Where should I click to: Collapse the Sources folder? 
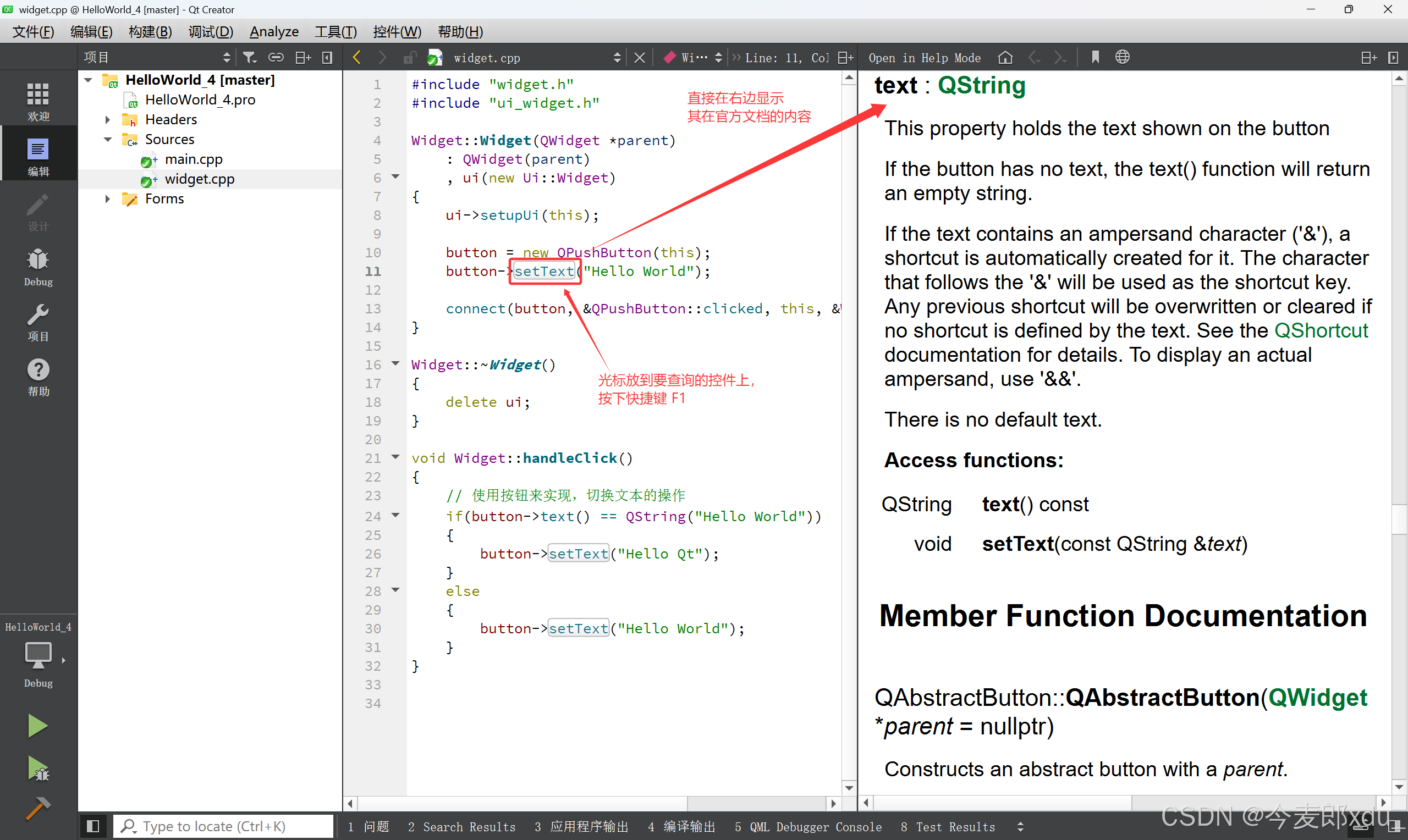pyautogui.click(x=107, y=139)
